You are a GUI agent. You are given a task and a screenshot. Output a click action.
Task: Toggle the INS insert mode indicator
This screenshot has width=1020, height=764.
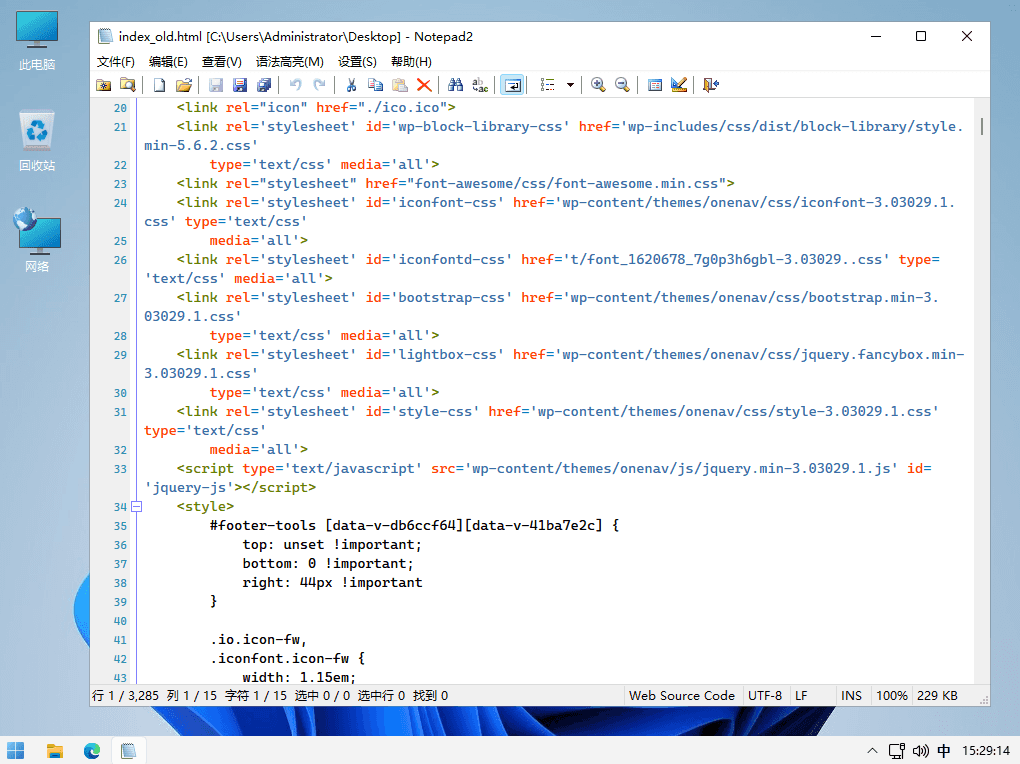[x=851, y=696]
